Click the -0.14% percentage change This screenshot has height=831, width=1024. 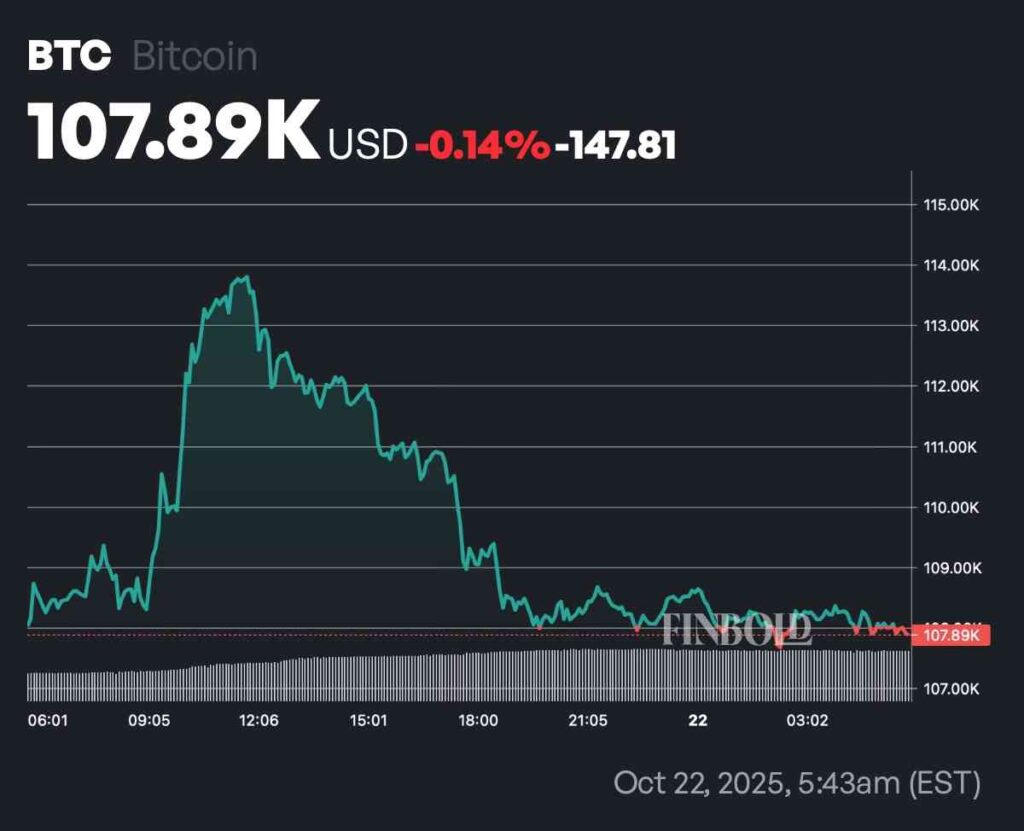pos(482,146)
